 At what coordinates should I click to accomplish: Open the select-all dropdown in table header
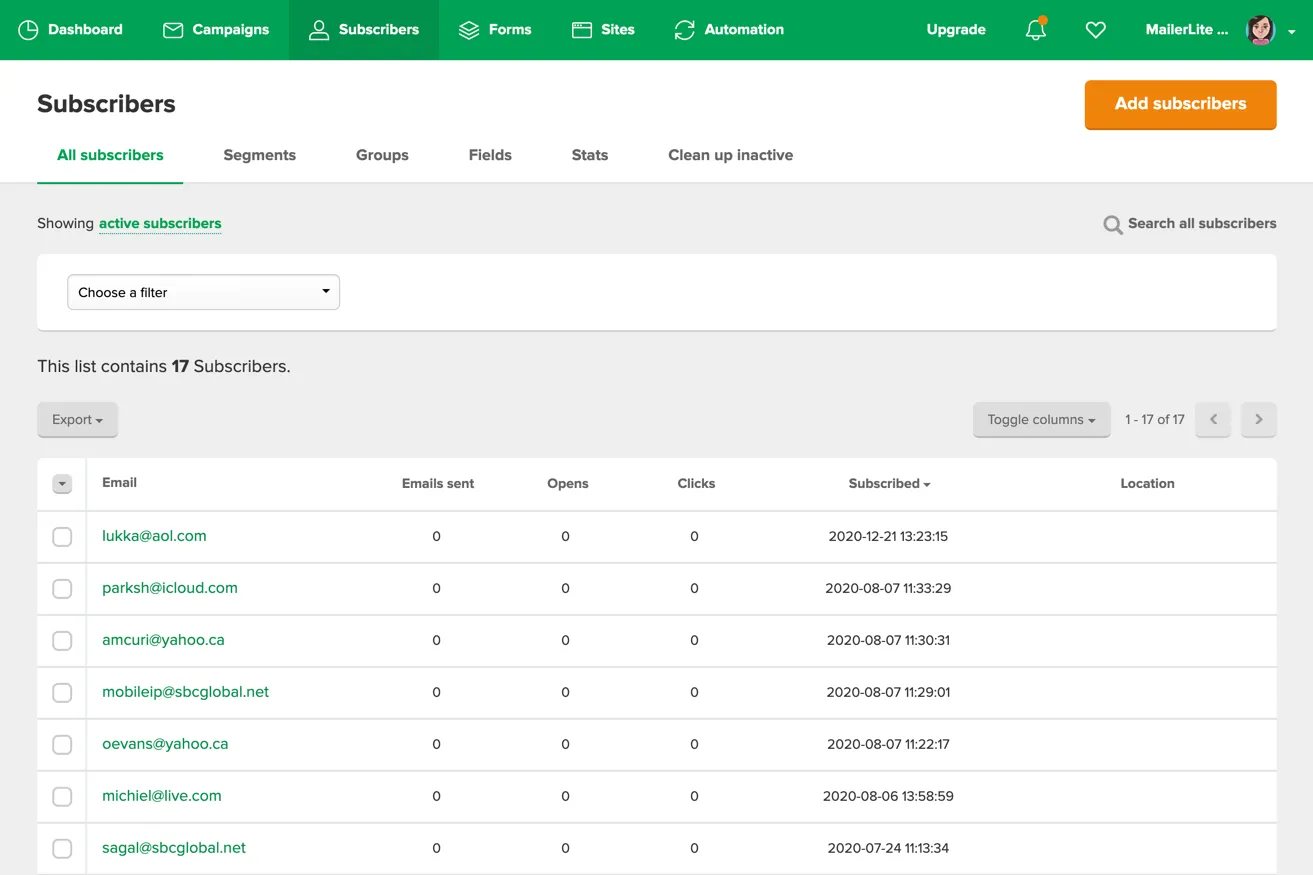[62, 484]
